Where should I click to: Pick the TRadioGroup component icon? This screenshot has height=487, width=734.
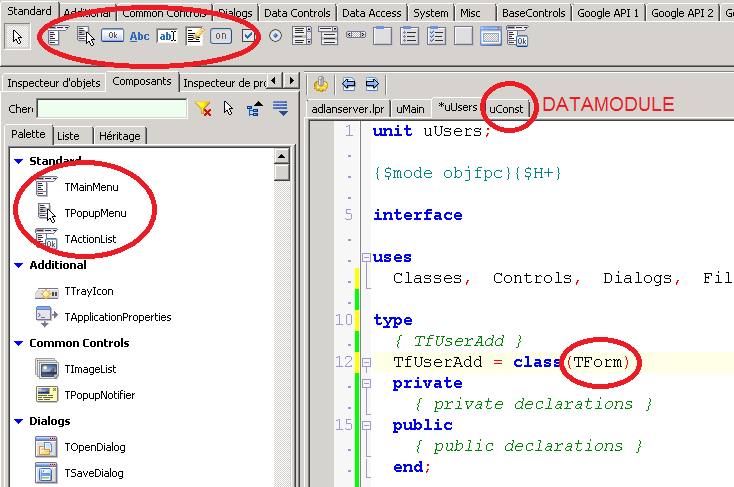tap(410, 36)
